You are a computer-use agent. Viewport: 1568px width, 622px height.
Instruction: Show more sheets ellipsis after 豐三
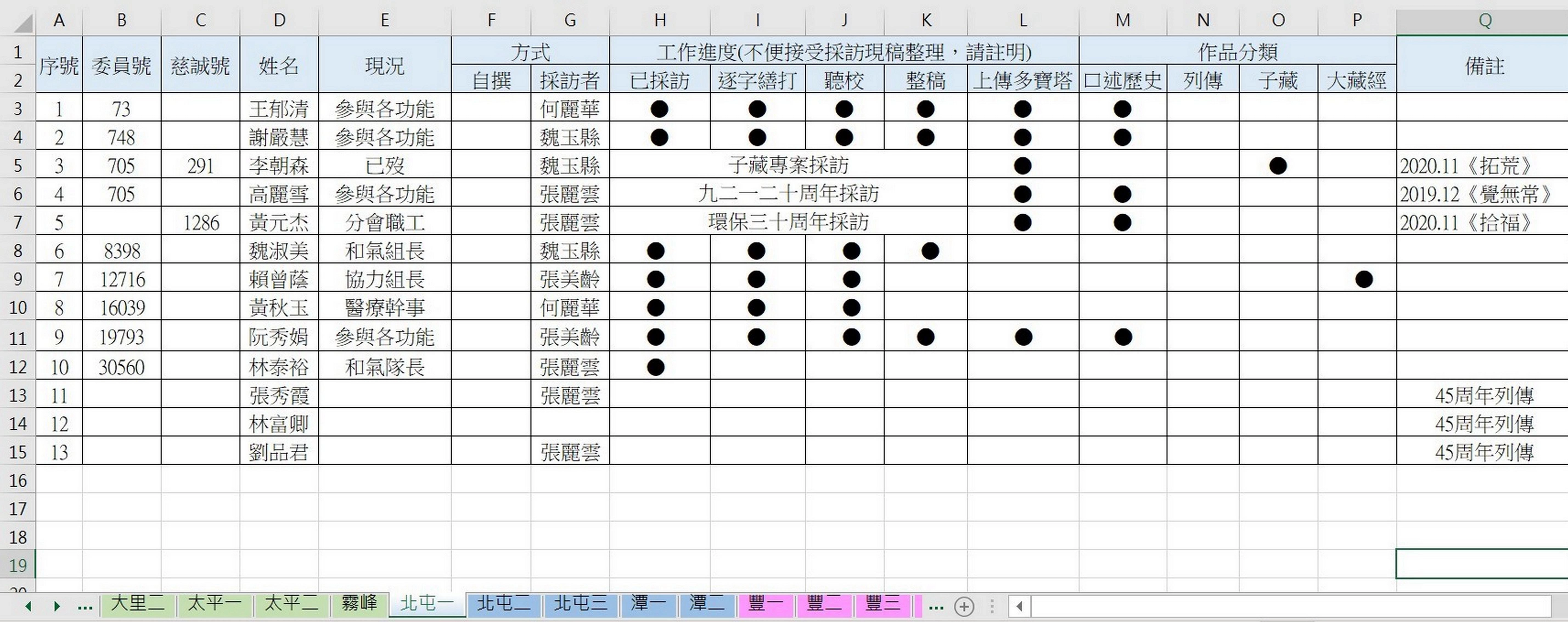coord(936,607)
